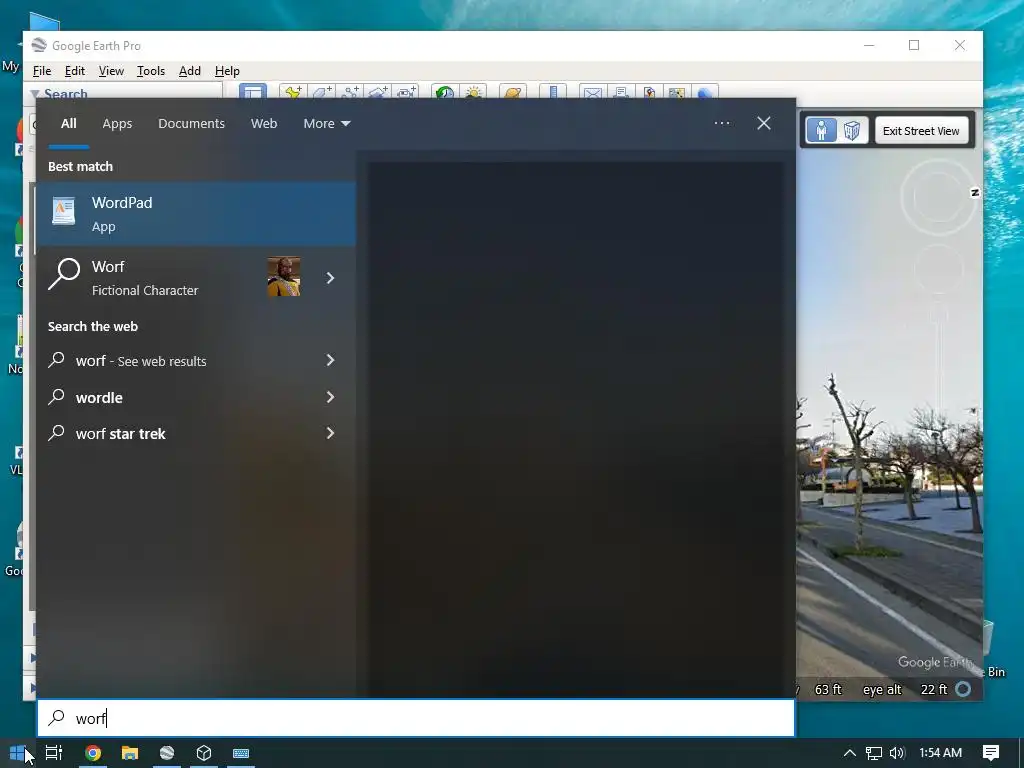Click Google Earth taskbar icon

click(167, 753)
